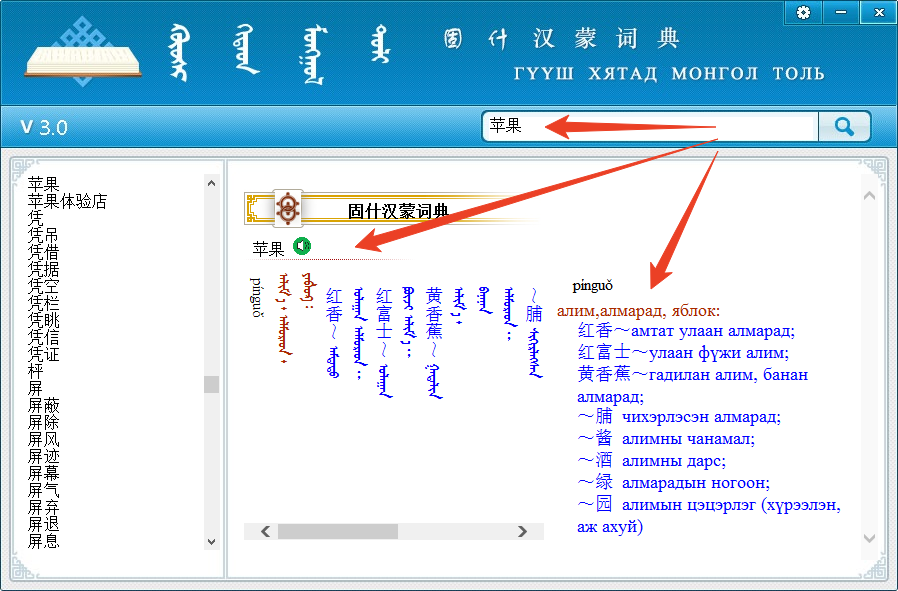
Task: Click the V 3.0 version label
Action: [x=42, y=126]
